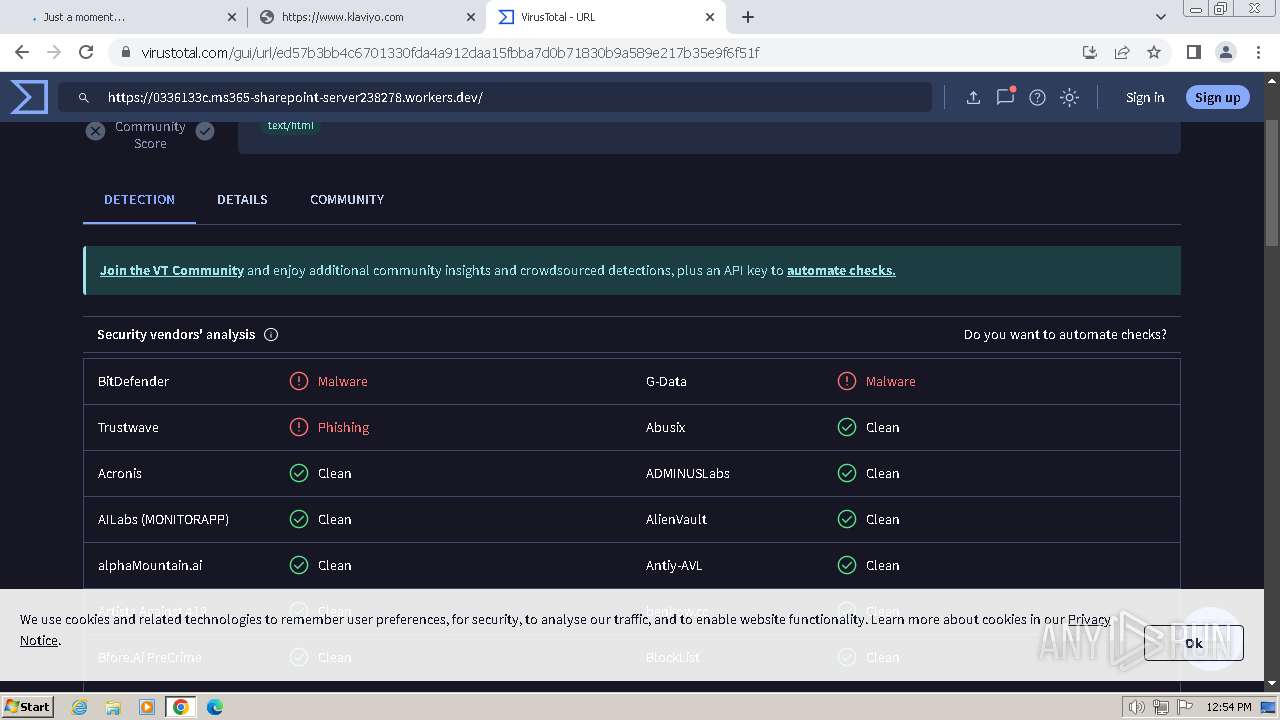Follow the Join the VT Community link
This screenshot has height=720, width=1280.
[172, 270]
